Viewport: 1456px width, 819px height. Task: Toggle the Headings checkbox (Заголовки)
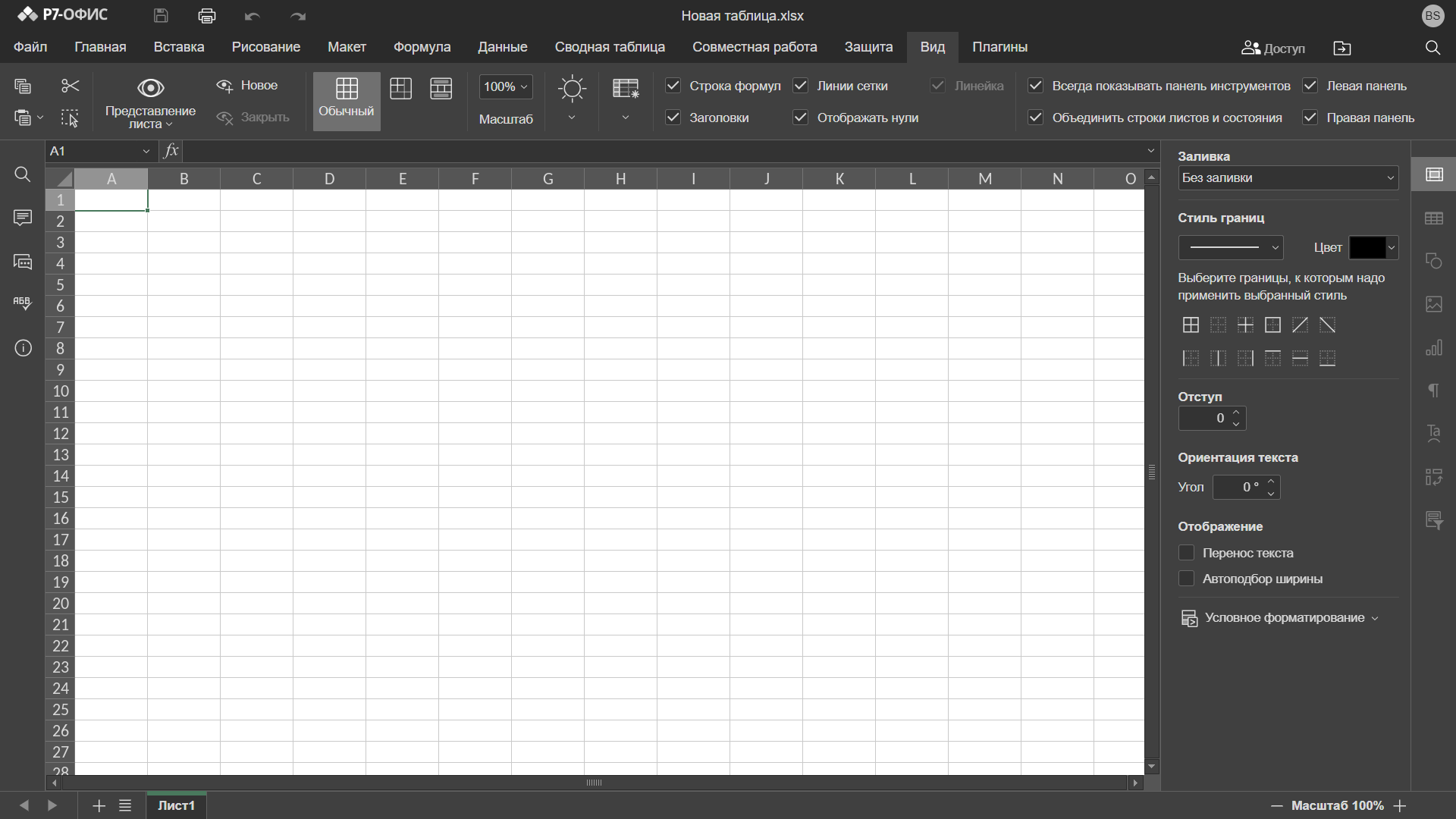pos(673,118)
